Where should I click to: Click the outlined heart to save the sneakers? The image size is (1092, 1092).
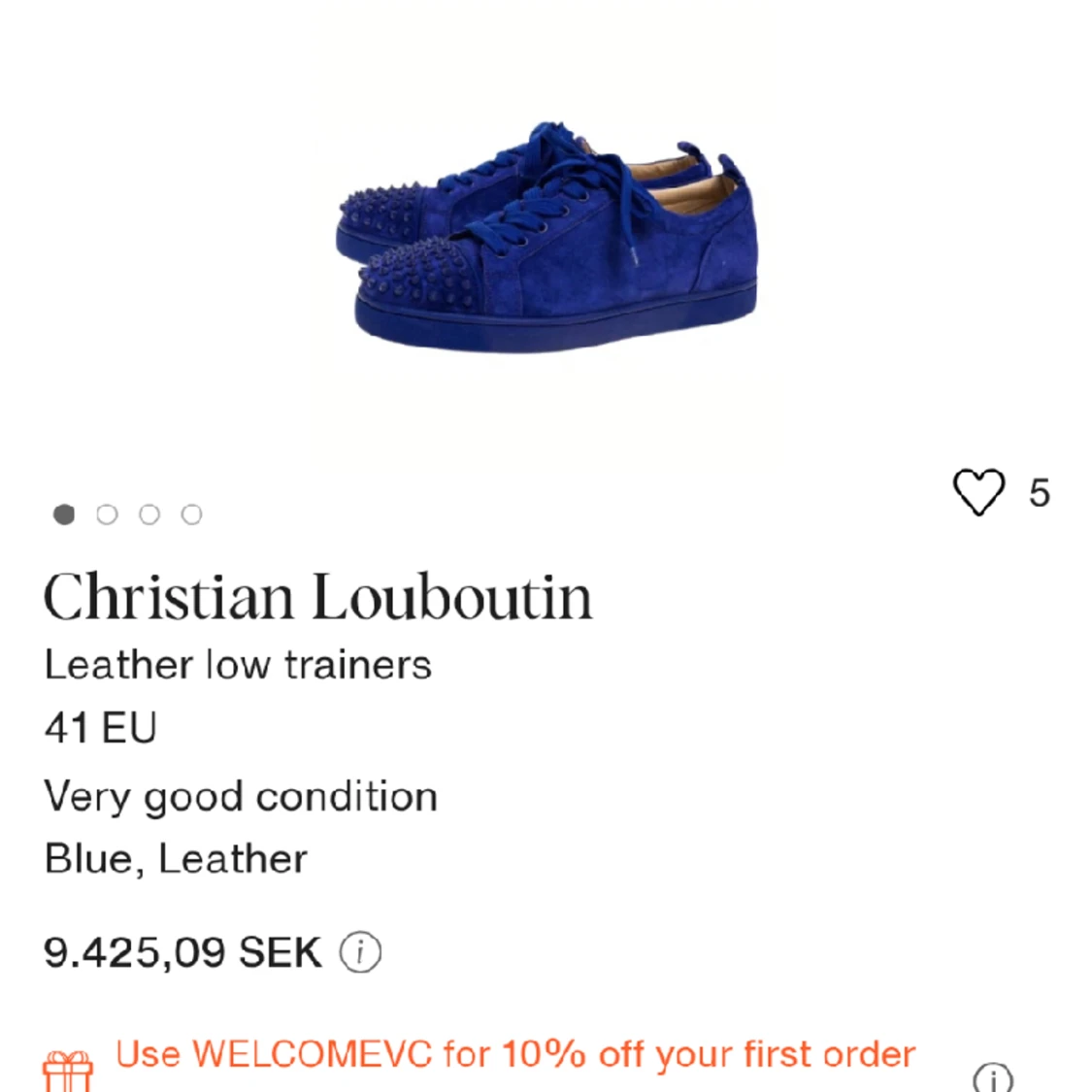[979, 492]
